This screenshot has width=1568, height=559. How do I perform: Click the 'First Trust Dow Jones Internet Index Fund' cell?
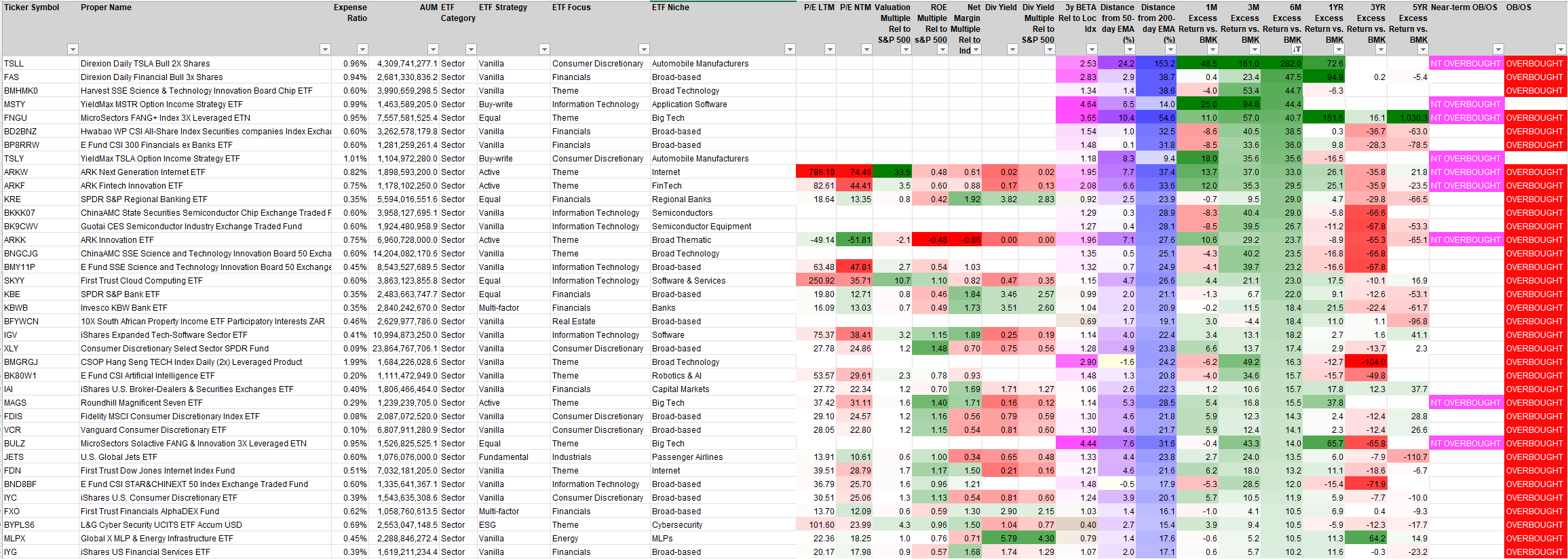[206, 471]
